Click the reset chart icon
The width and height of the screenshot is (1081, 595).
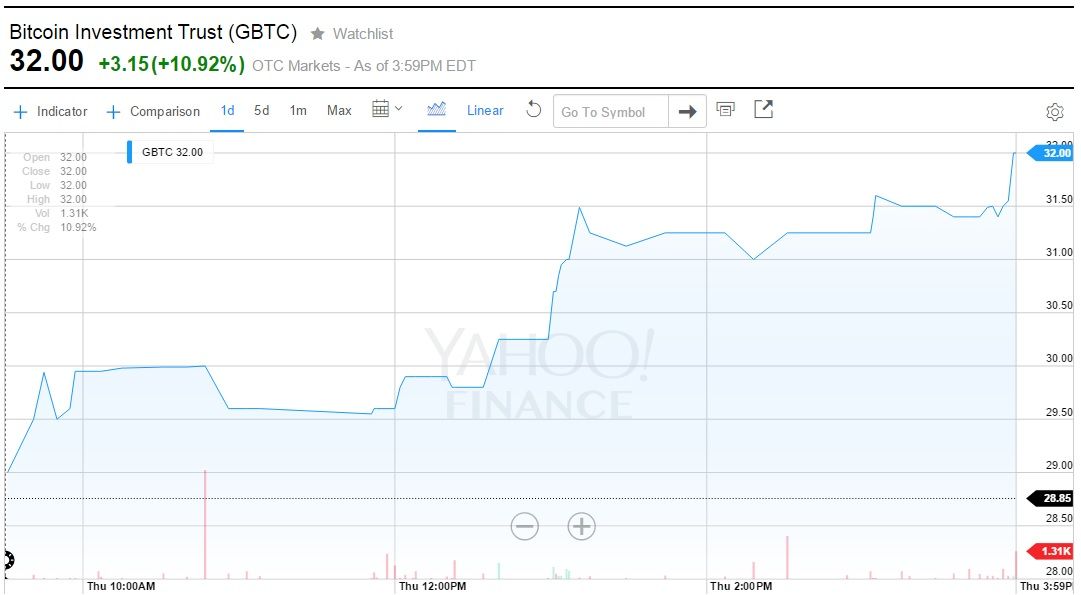[x=533, y=110]
